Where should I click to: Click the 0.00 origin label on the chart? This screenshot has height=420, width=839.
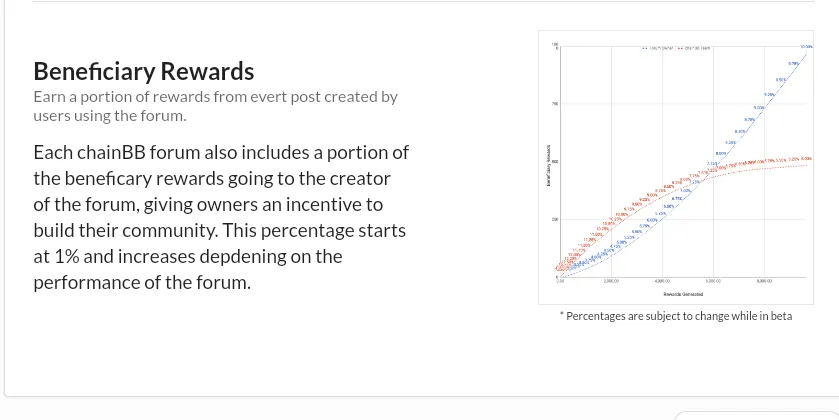tap(560, 281)
